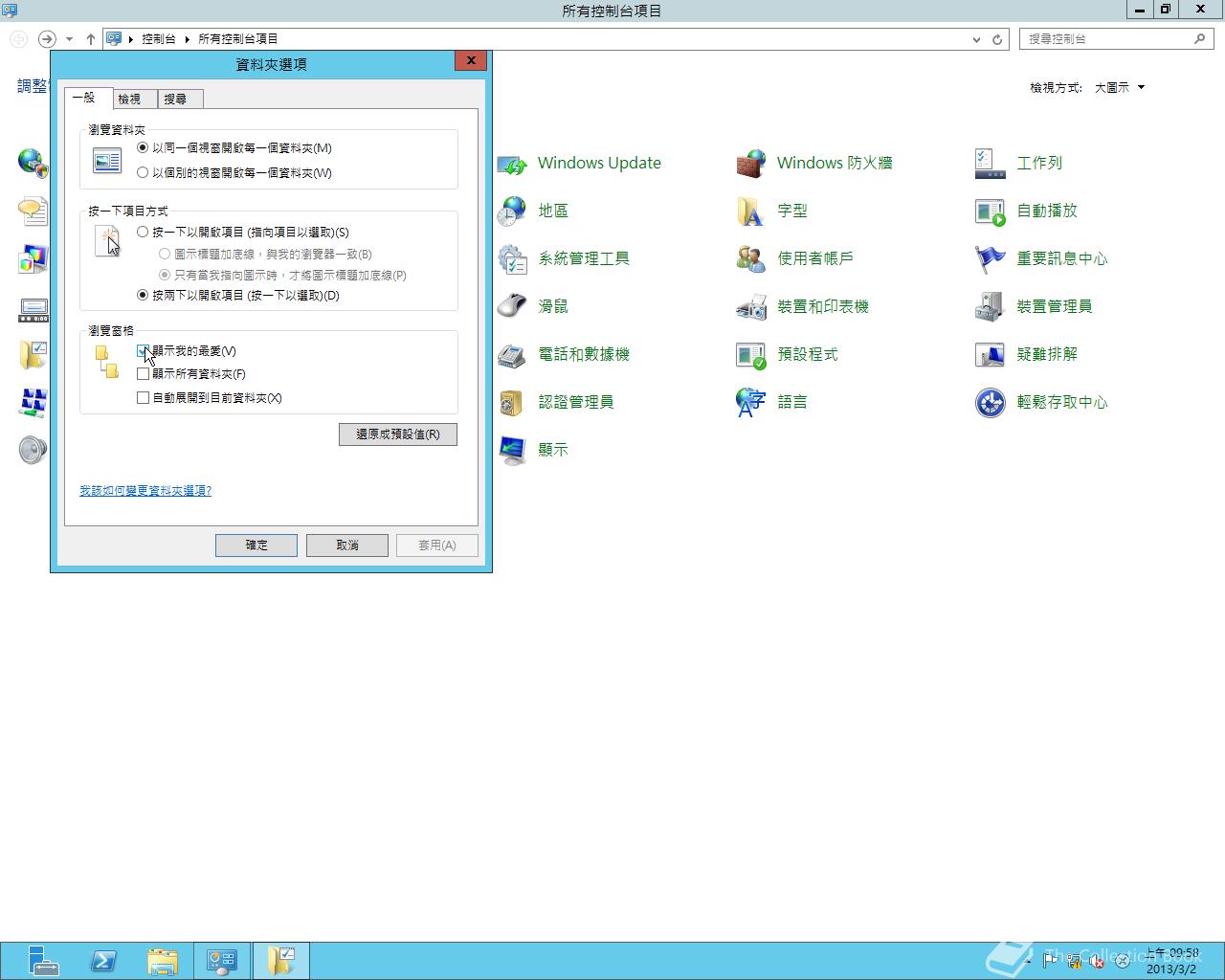Open the 輕鬆存取中心 icon
The image size is (1225, 980).
[x=991, y=403]
